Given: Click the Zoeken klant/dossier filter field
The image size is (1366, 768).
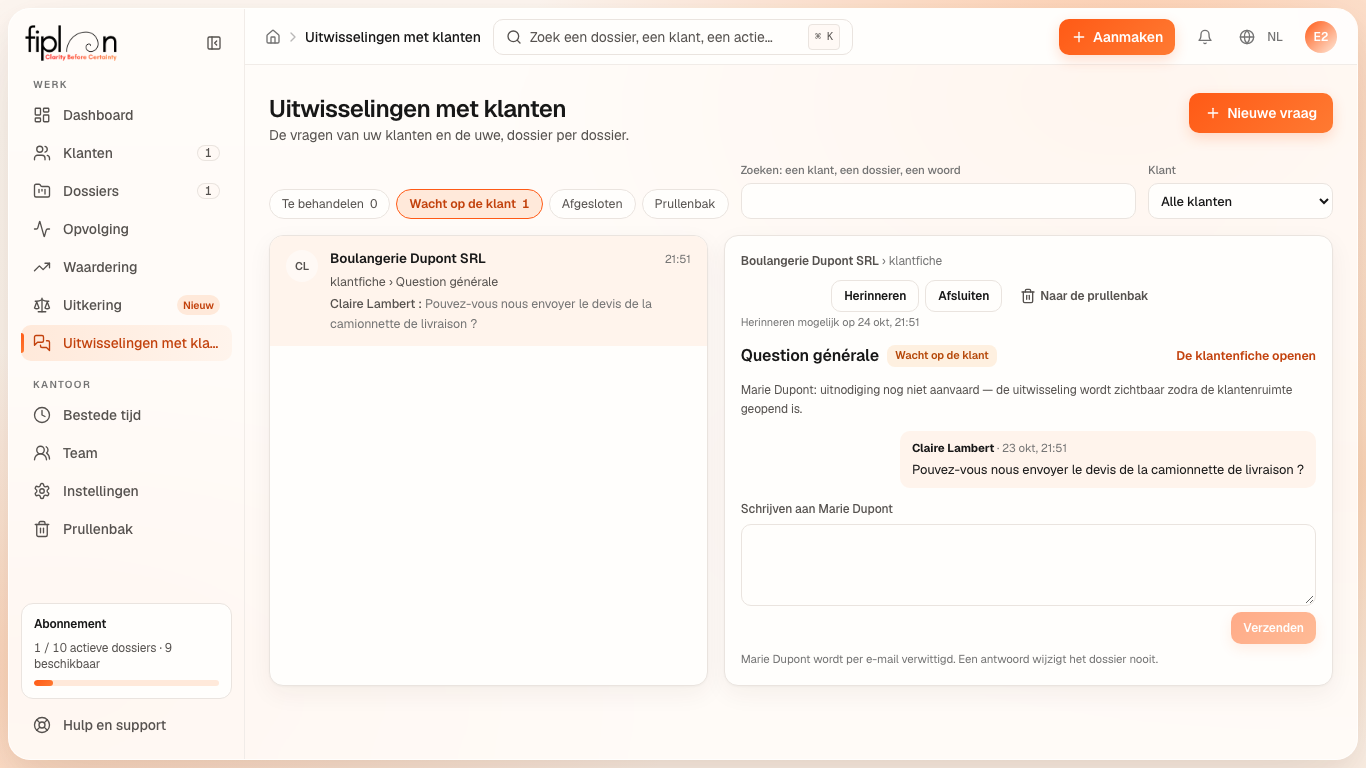Looking at the screenshot, I should (938, 201).
